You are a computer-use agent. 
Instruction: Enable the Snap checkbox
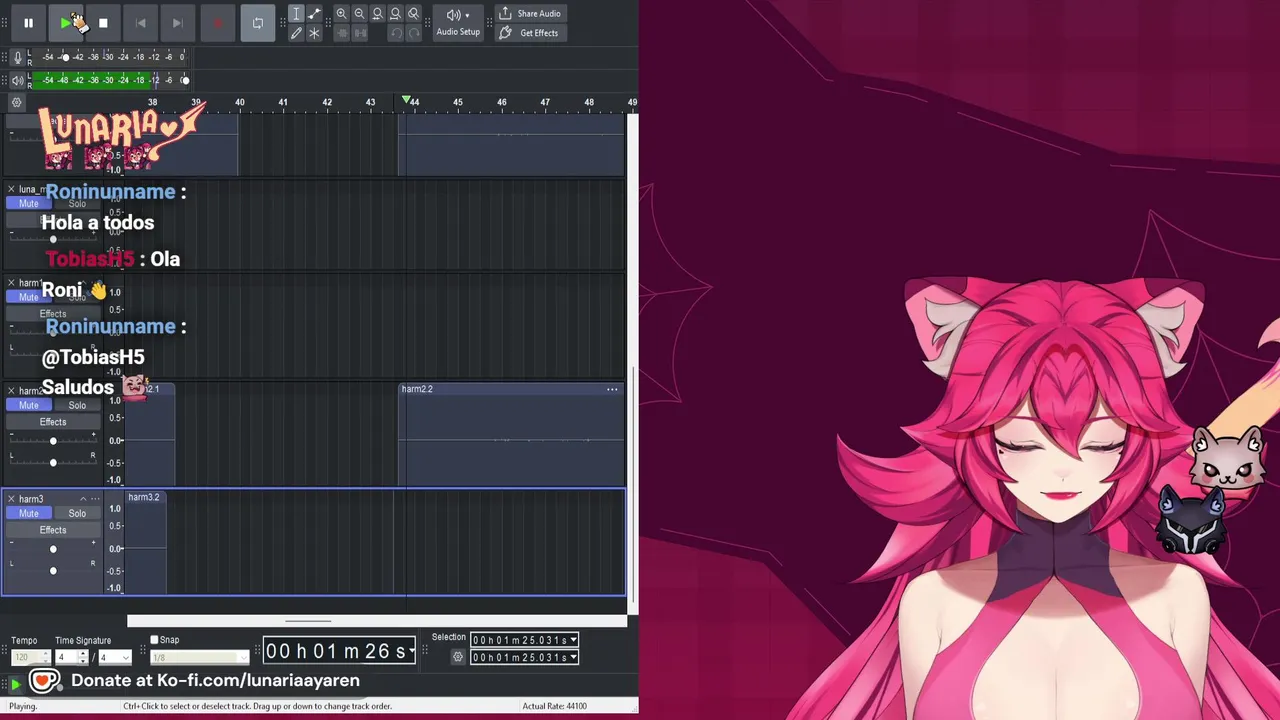(154, 640)
